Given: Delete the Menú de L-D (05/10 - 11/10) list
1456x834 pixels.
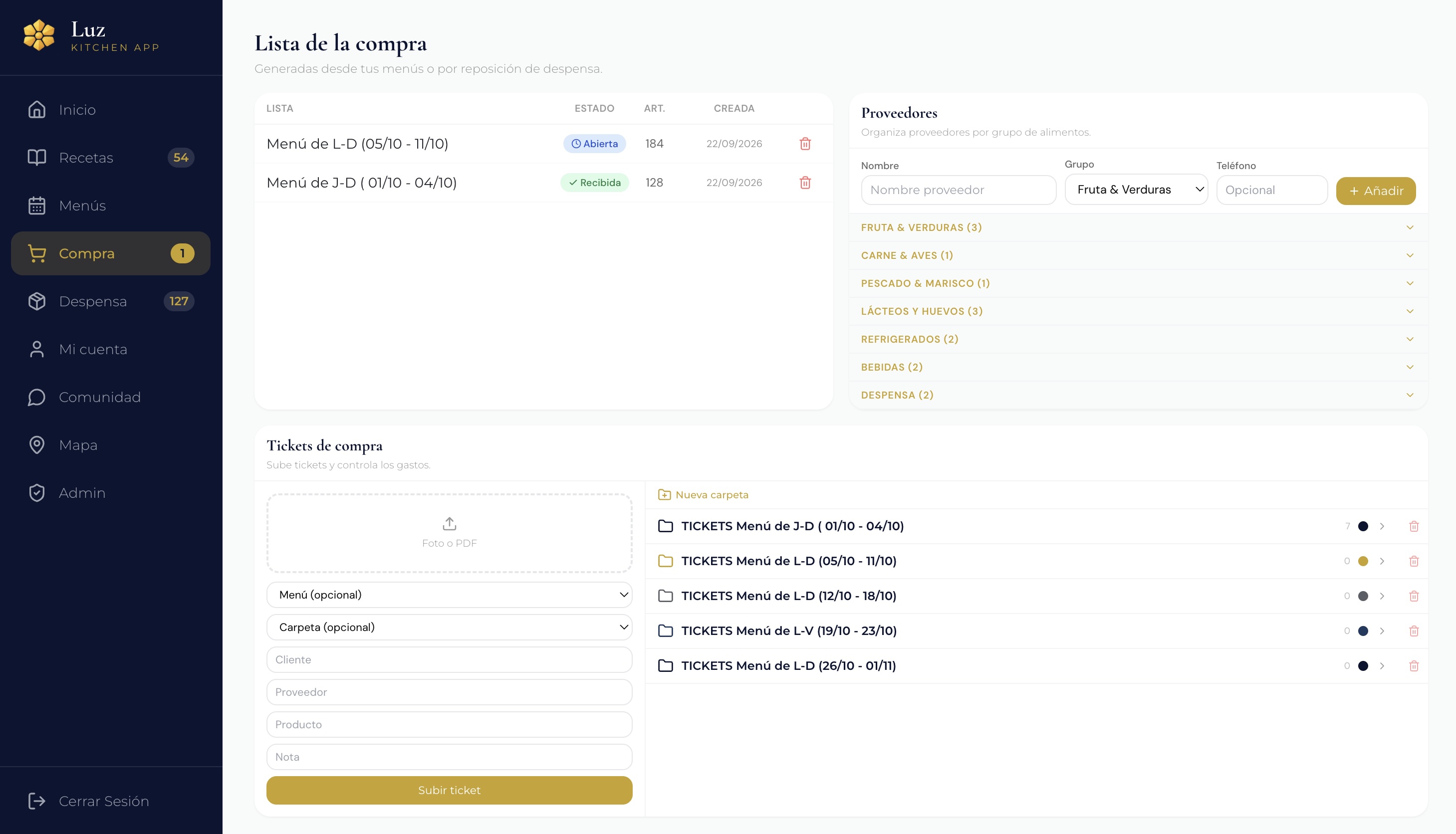Looking at the screenshot, I should (805, 144).
